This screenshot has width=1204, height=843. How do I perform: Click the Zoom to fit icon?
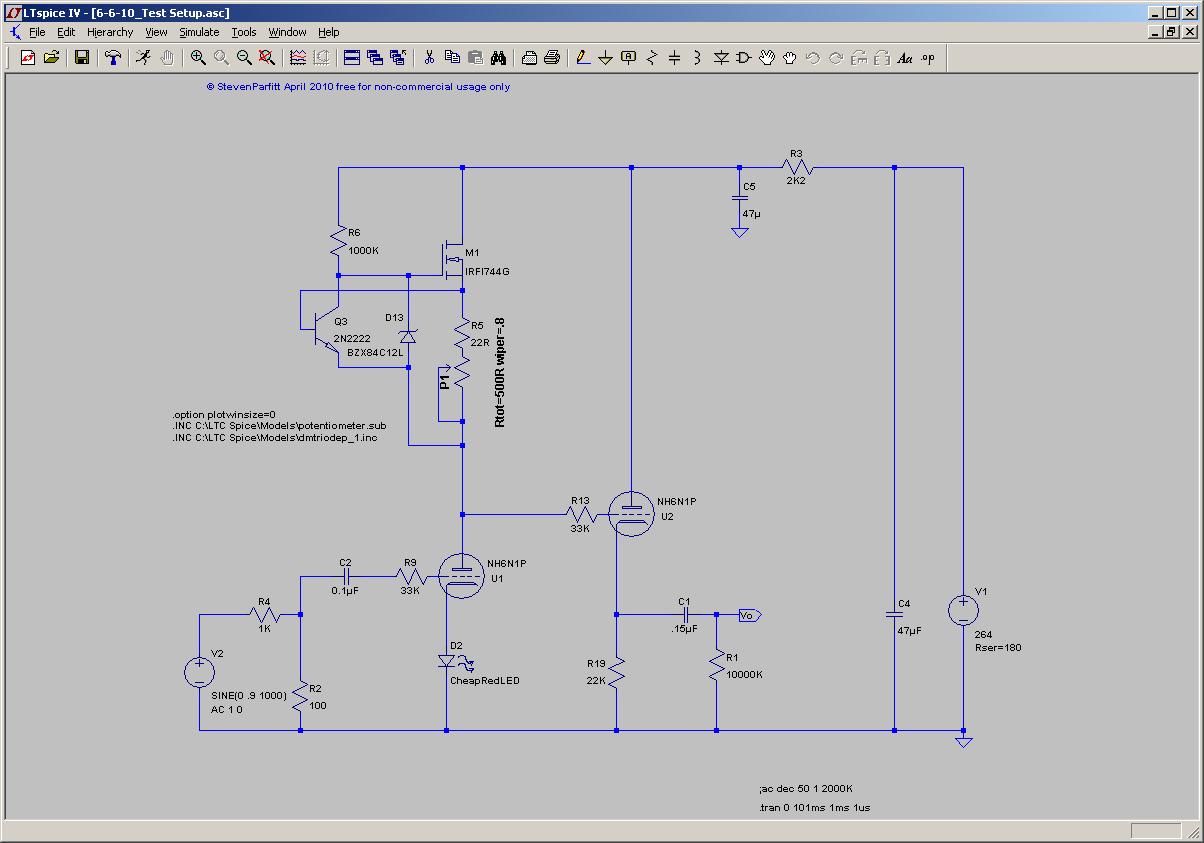pyautogui.click(x=267, y=58)
